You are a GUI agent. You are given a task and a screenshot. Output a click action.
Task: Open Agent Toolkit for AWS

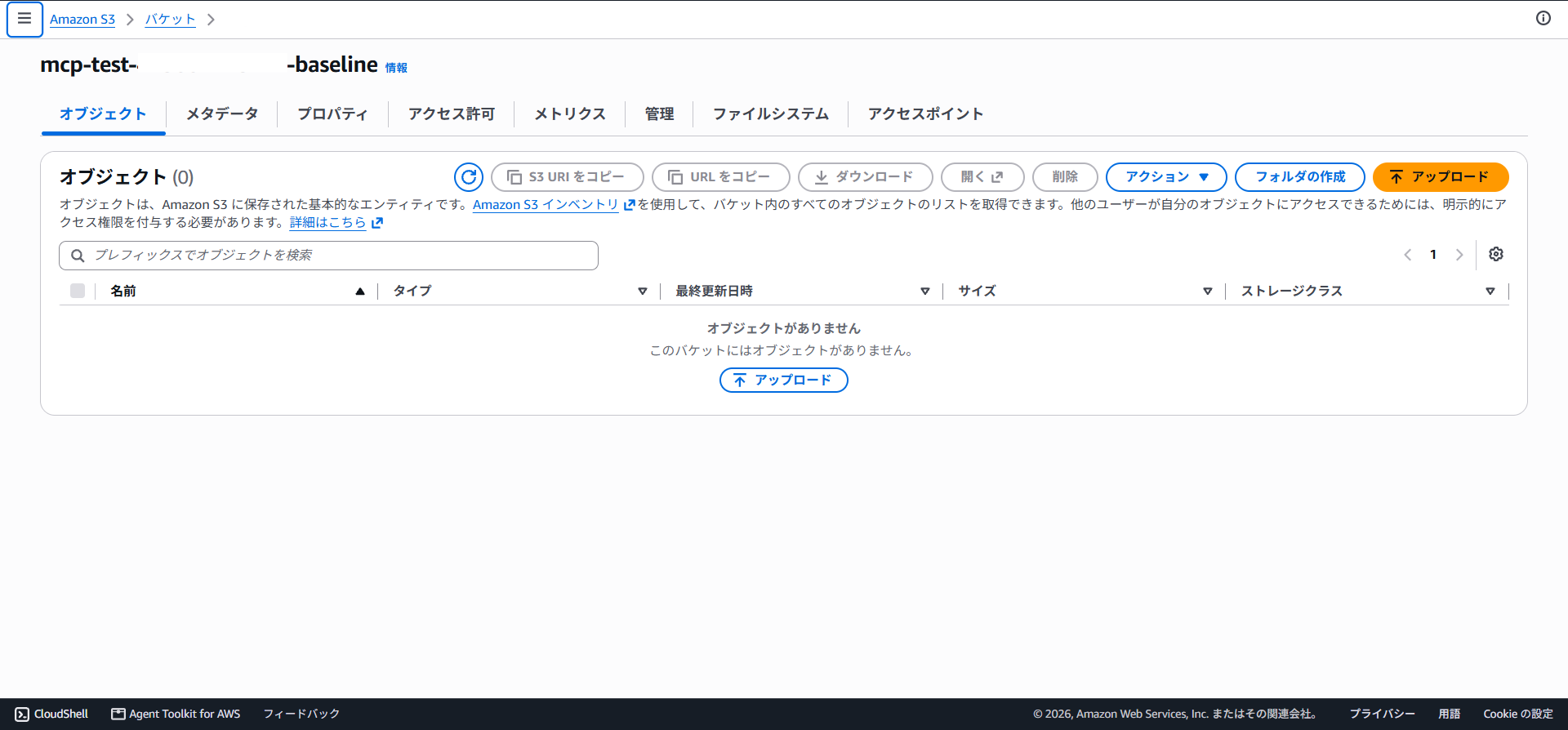[176, 714]
